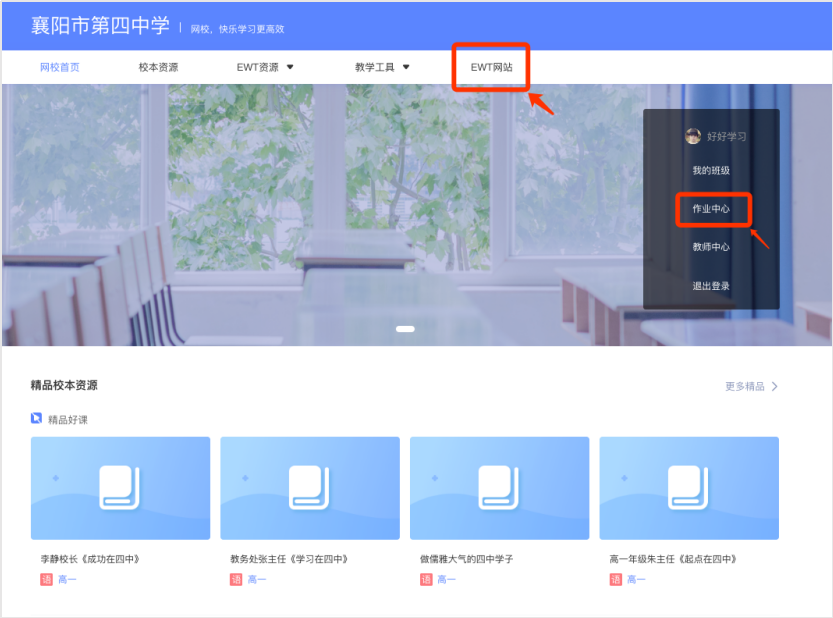833x618 pixels.
Task: Click the user avatar icon beside 好好学习
Action: [x=693, y=136]
